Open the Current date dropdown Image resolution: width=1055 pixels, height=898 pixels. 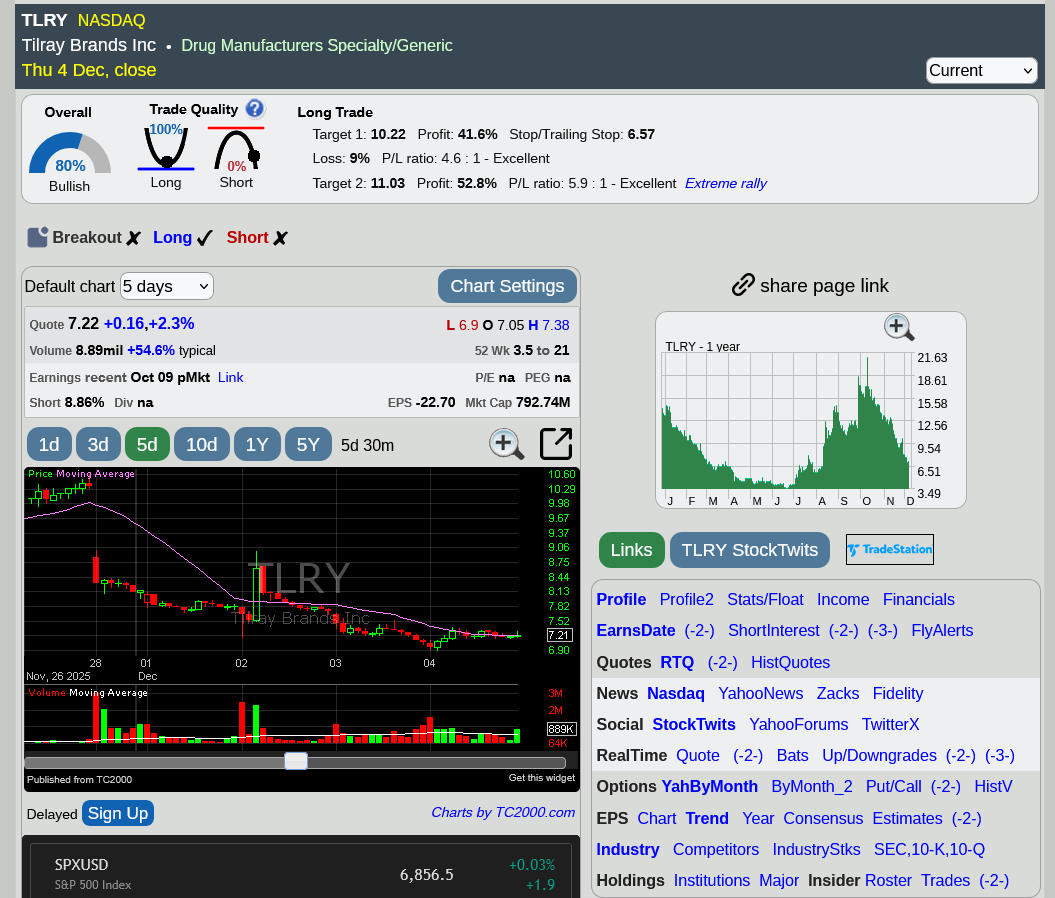pyautogui.click(x=981, y=71)
